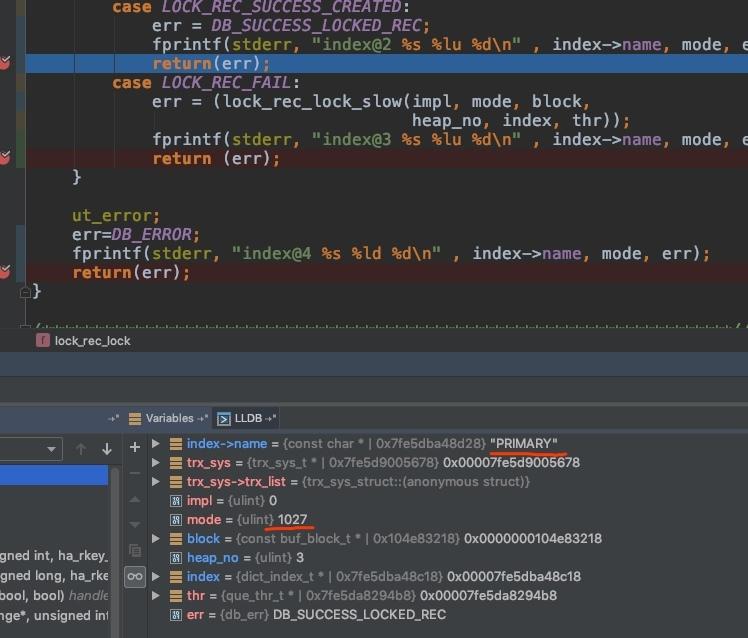Click the trx_sys variable struct icon
748x638 pixels.
click(x=176, y=462)
